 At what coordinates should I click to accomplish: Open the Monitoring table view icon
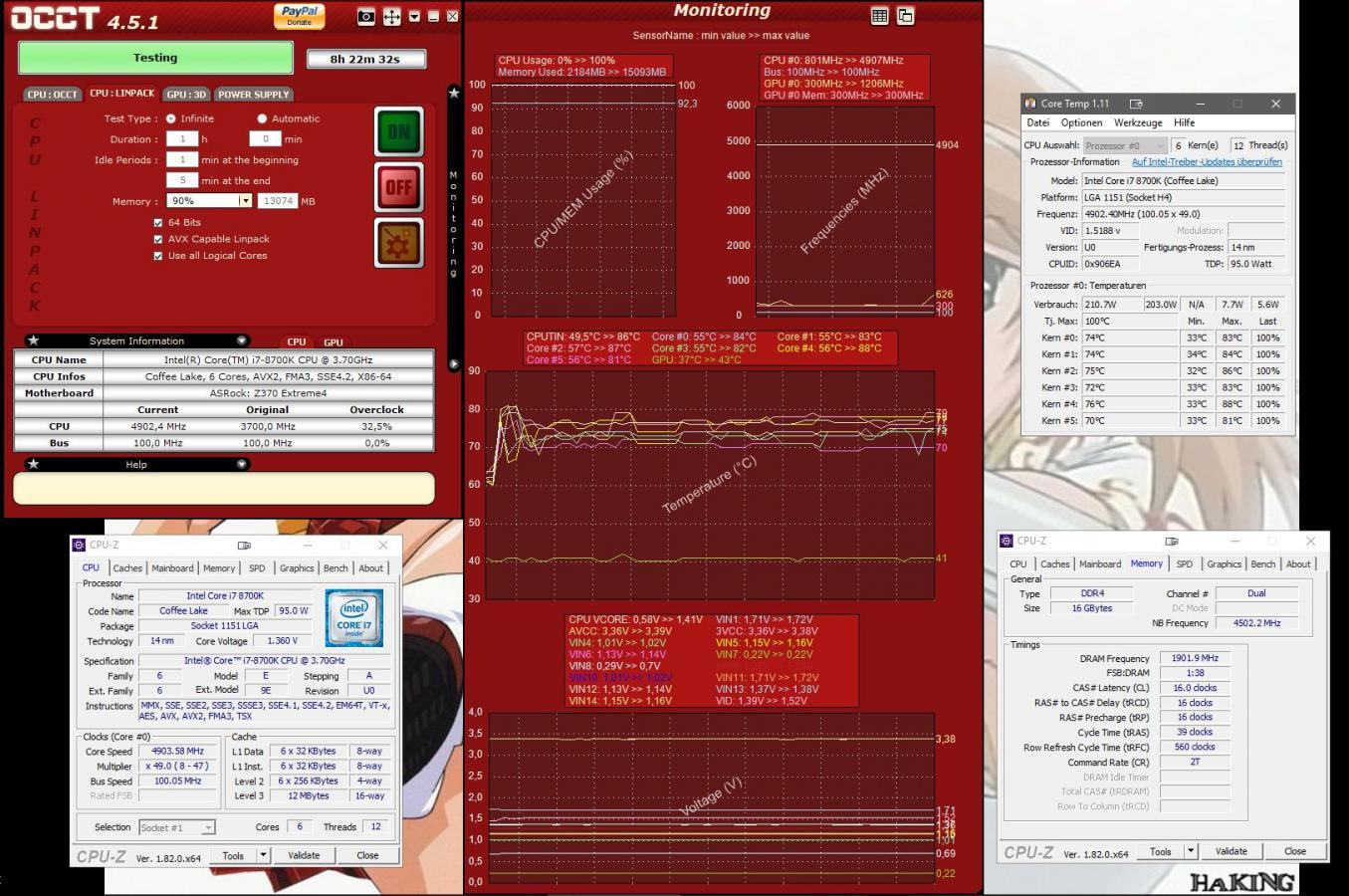pyautogui.click(x=879, y=16)
